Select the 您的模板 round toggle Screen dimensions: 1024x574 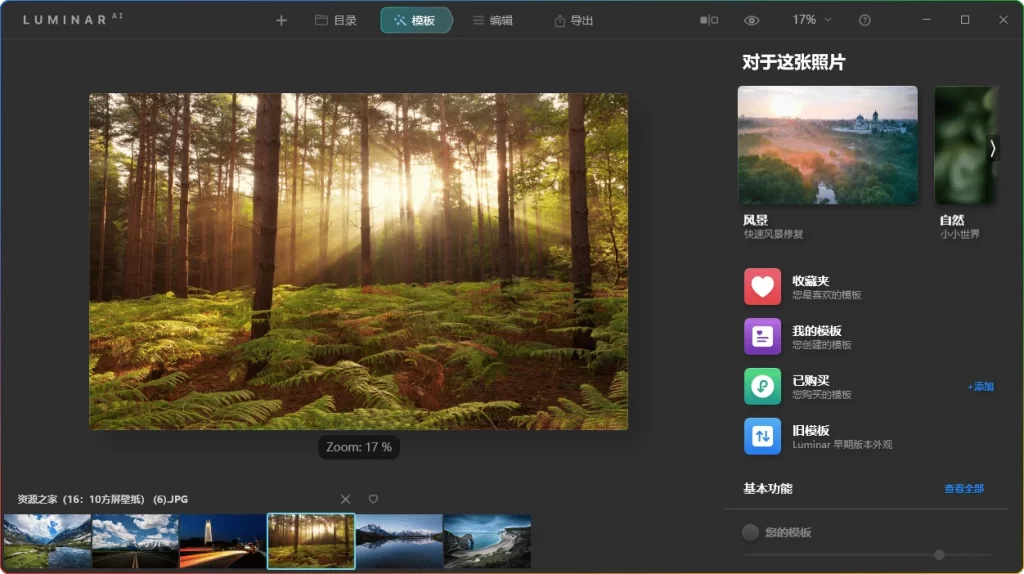pyautogui.click(x=750, y=532)
